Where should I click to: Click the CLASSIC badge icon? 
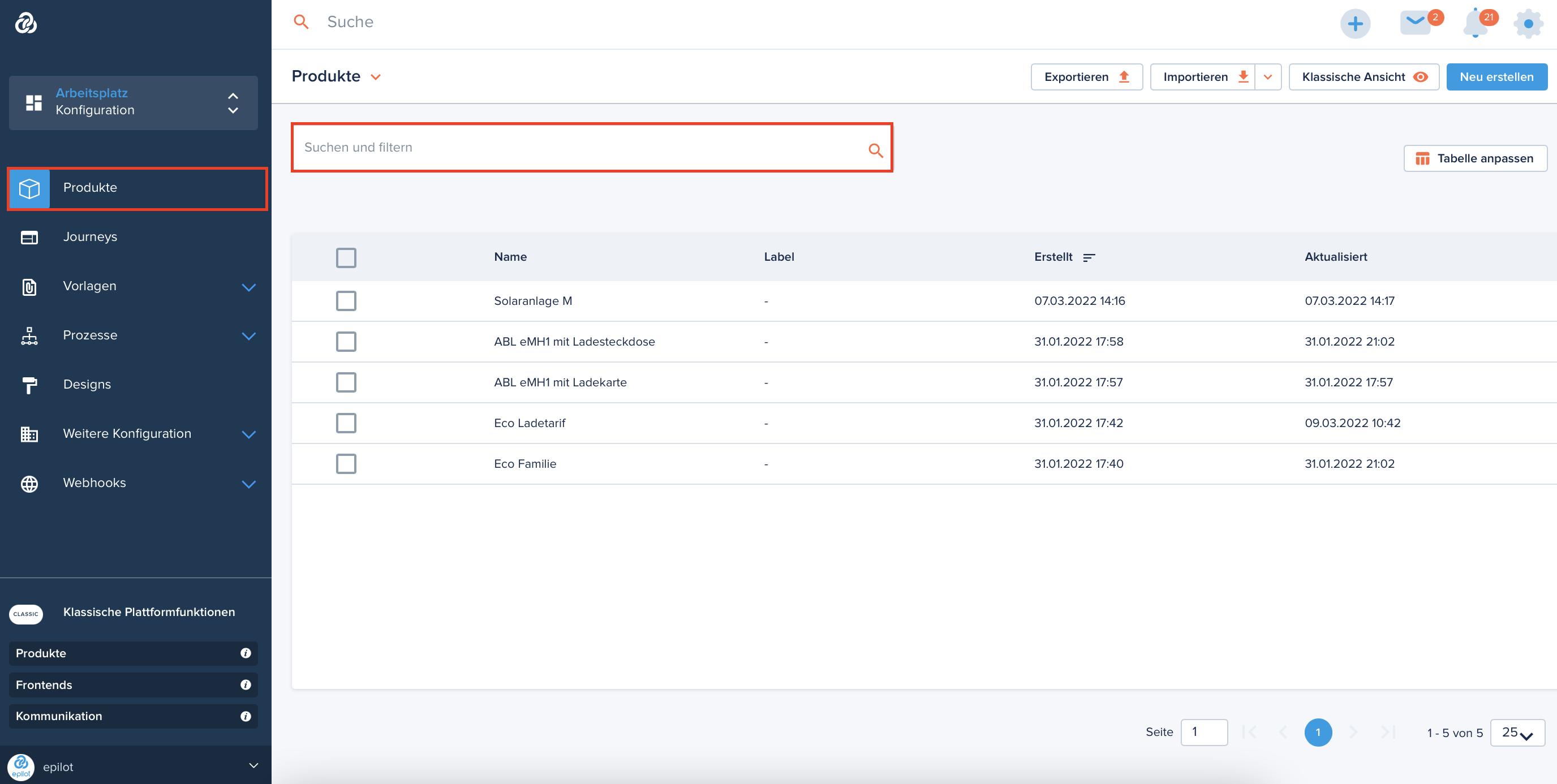25,614
